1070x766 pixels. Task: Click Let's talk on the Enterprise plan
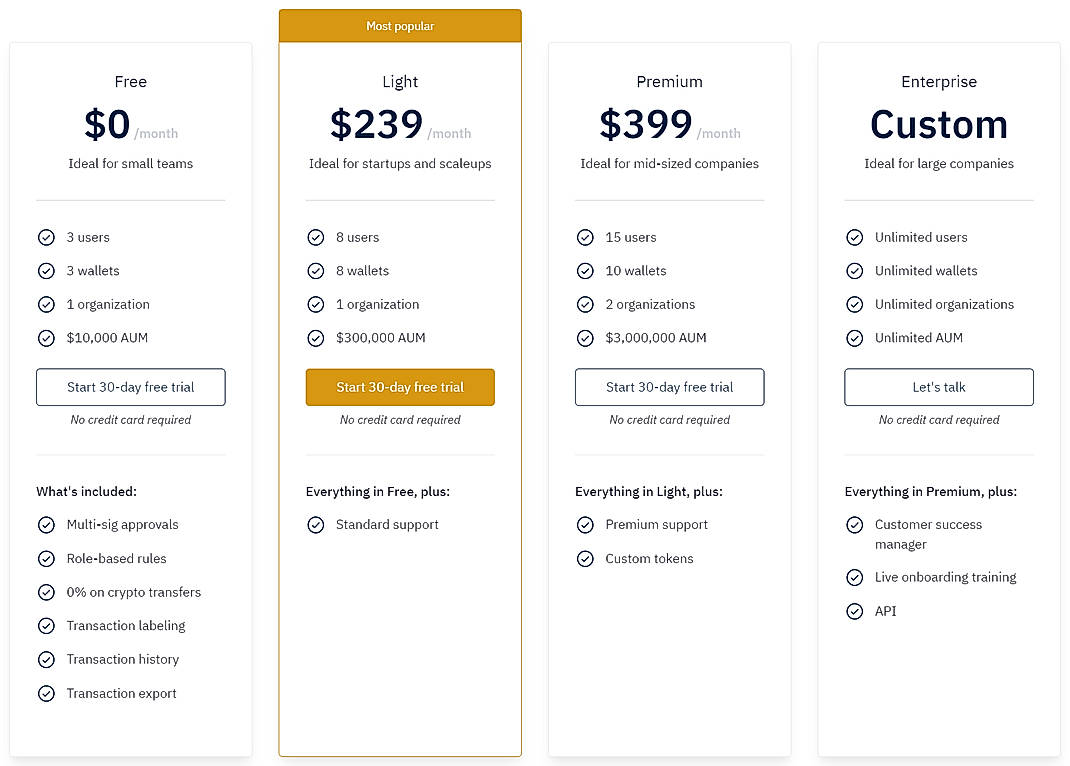click(x=938, y=387)
